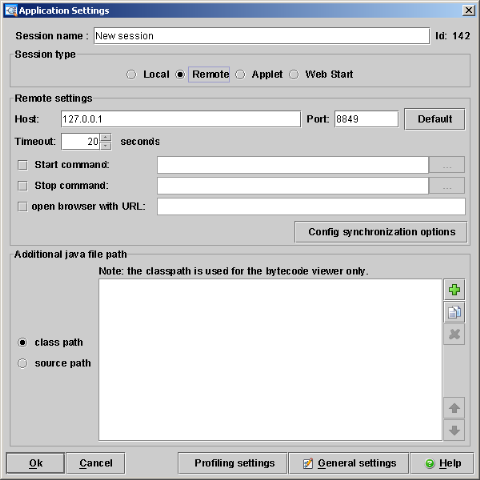The height and width of the screenshot is (480, 480).
Task: Move the entry up with the arrow icon
Action: pos(454,408)
